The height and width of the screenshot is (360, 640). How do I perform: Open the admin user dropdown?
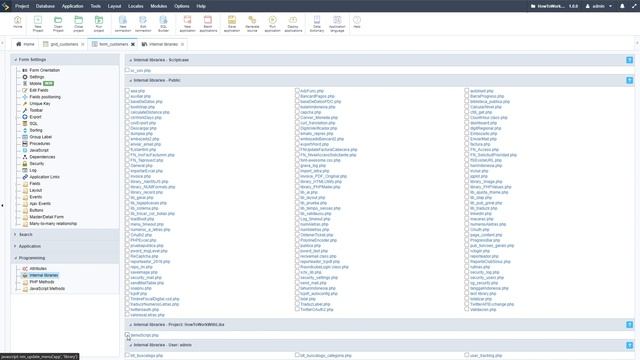tap(599, 6)
